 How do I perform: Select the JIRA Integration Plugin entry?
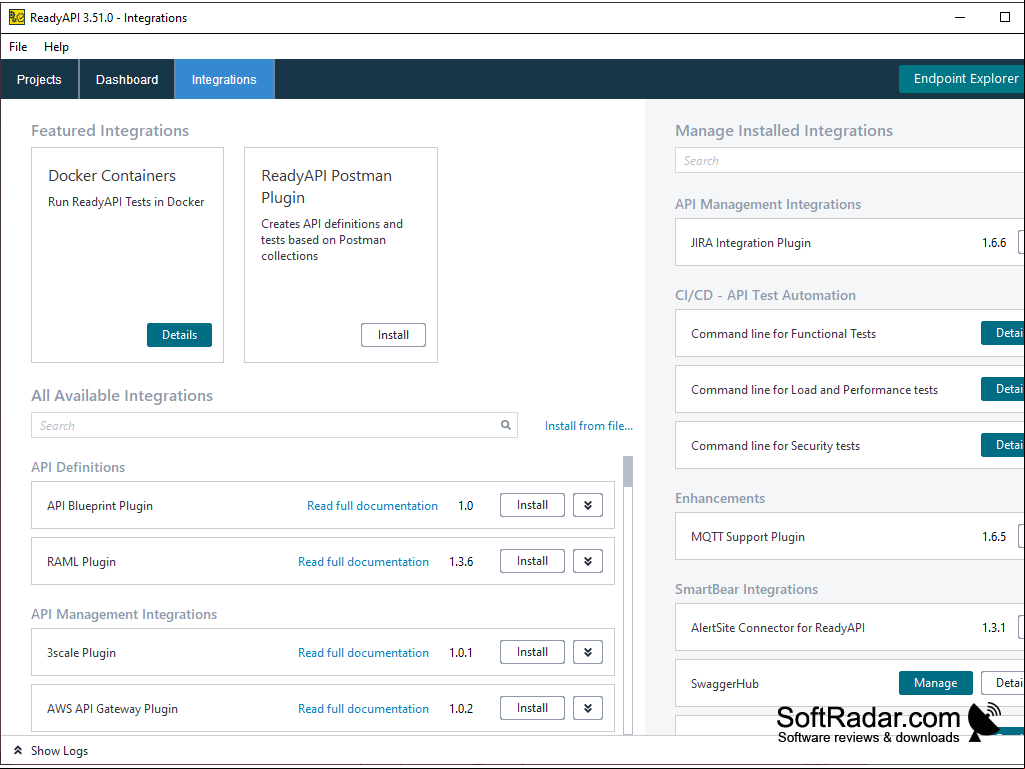[x=850, y=242]
